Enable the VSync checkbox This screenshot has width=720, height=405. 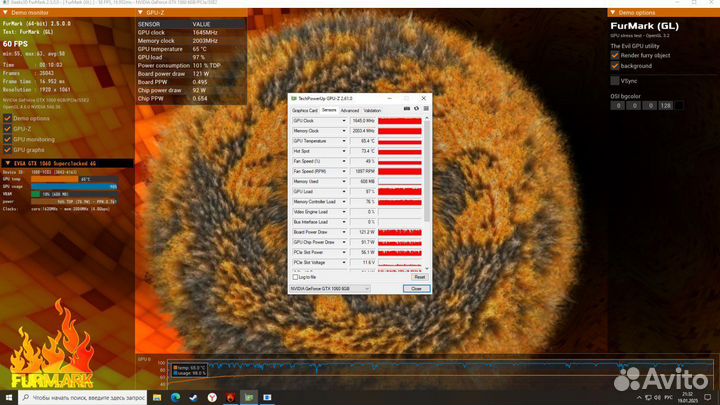tap(614, 79)
